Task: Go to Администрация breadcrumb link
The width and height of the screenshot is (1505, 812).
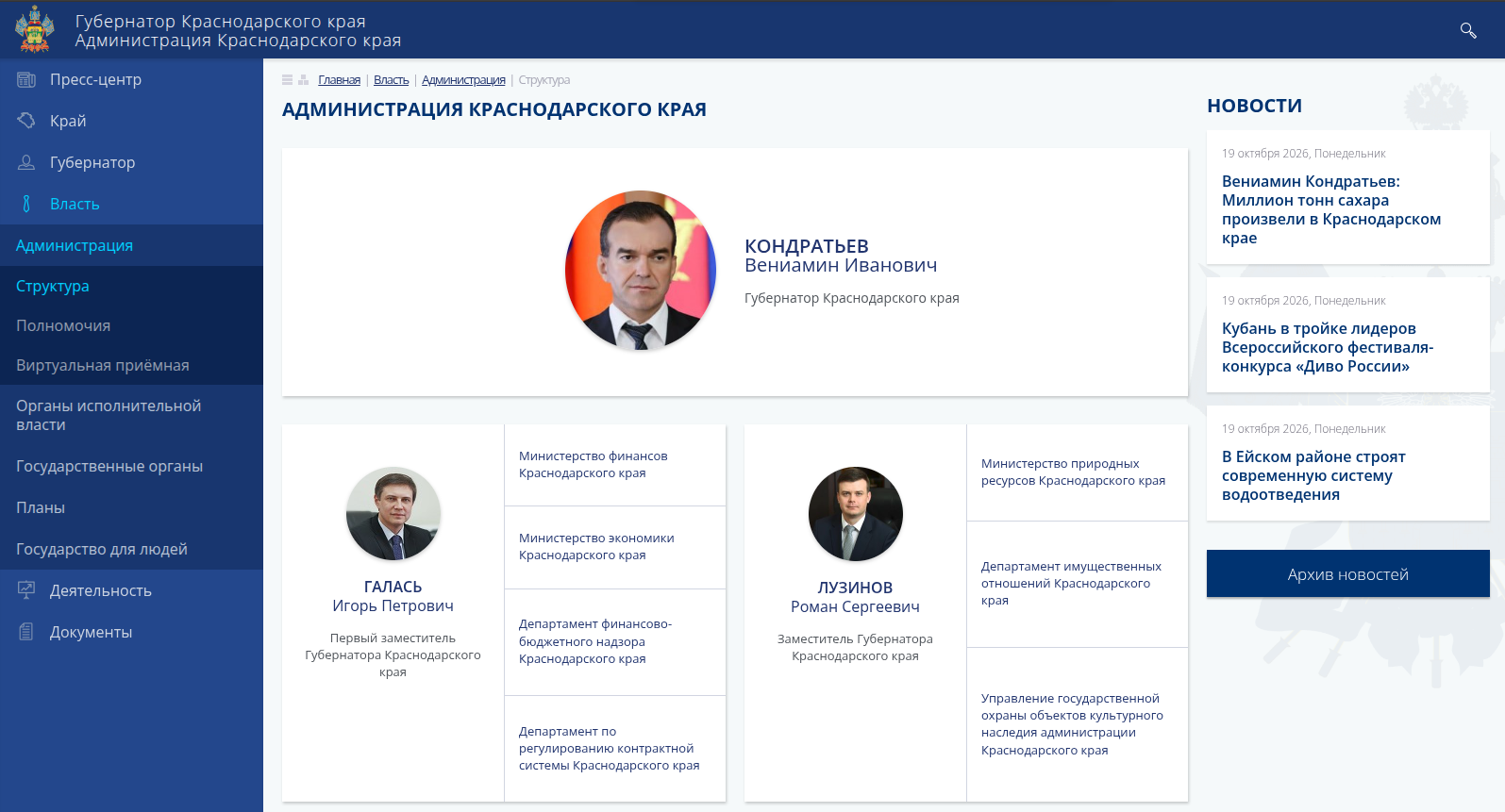Action: [463, 80]
